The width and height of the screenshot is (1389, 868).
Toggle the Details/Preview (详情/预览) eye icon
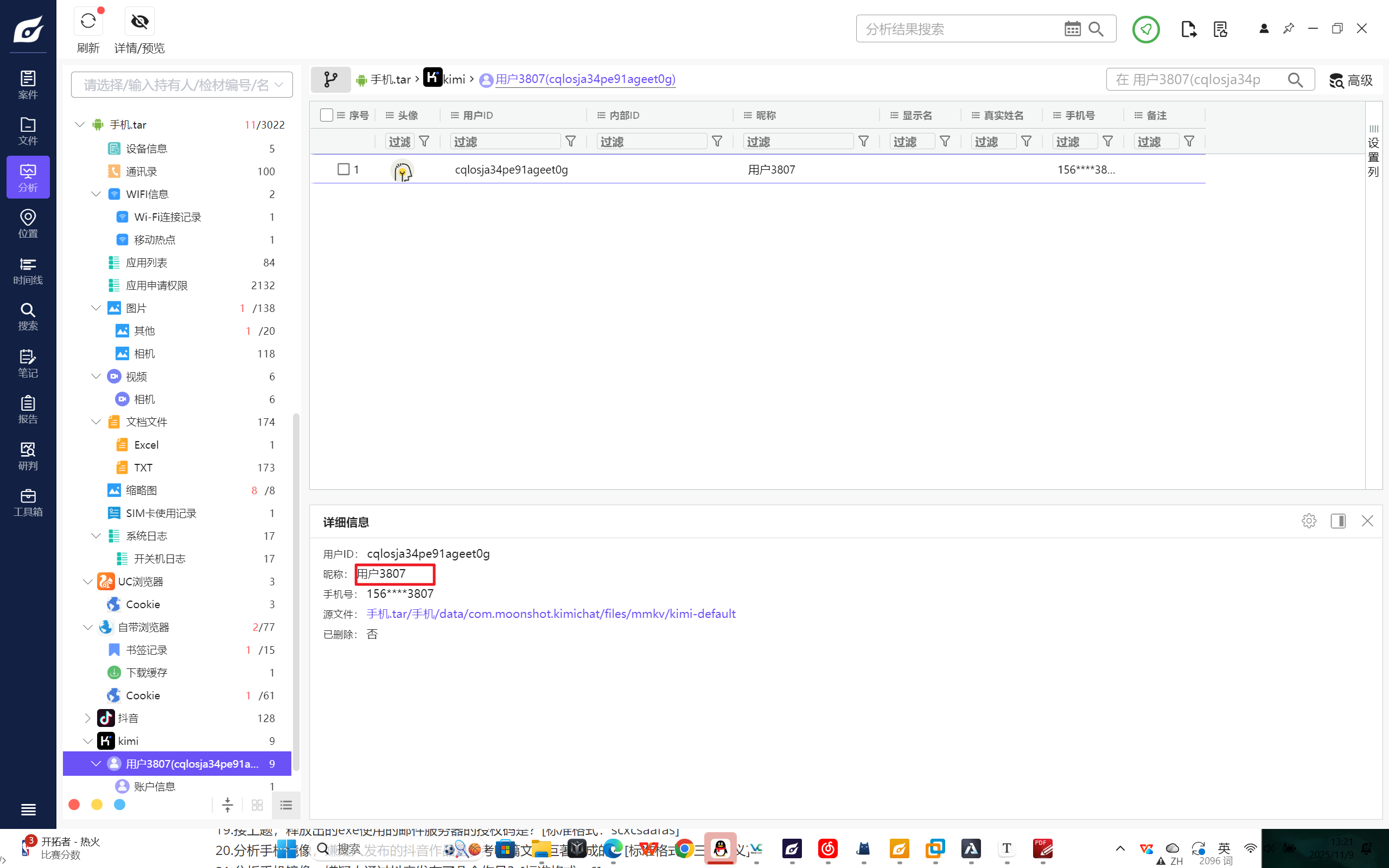(x=139, y=22)
